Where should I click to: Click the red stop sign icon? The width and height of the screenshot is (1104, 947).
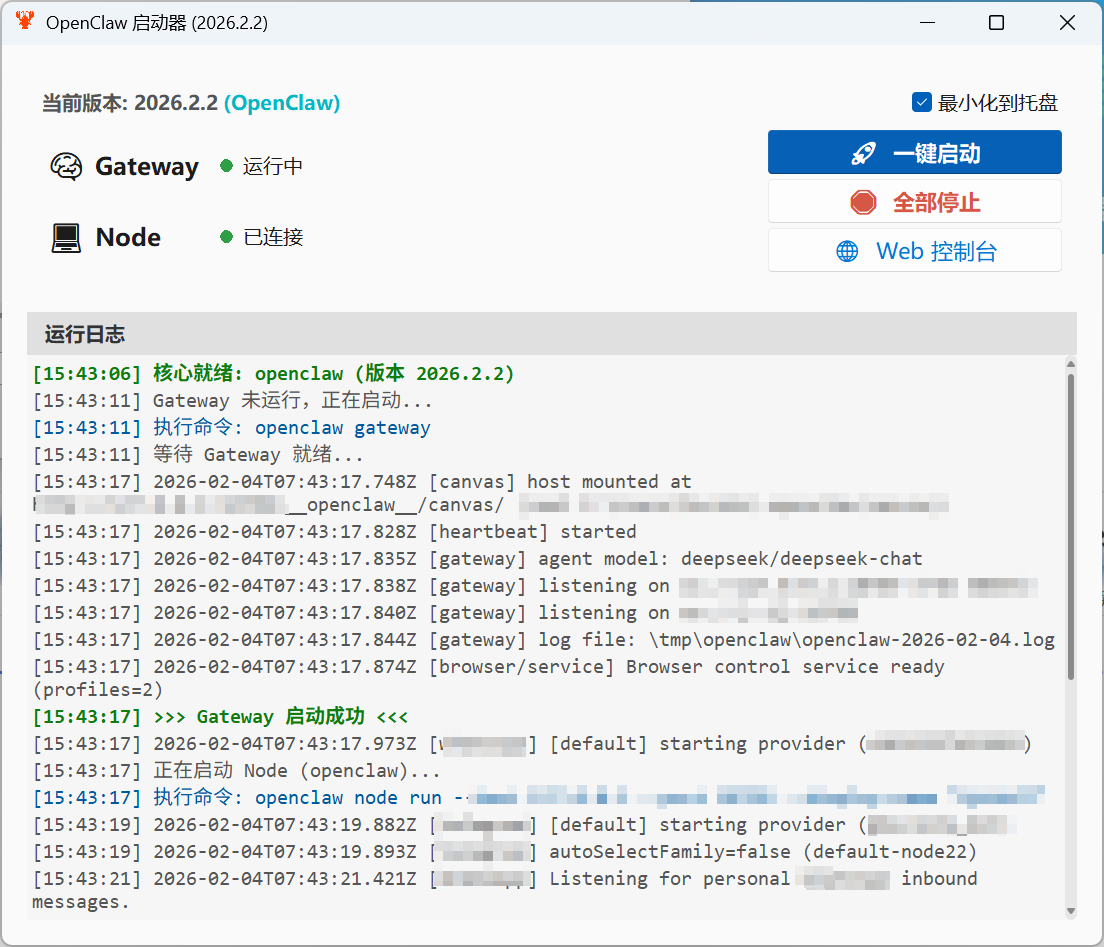coord(863,202)
